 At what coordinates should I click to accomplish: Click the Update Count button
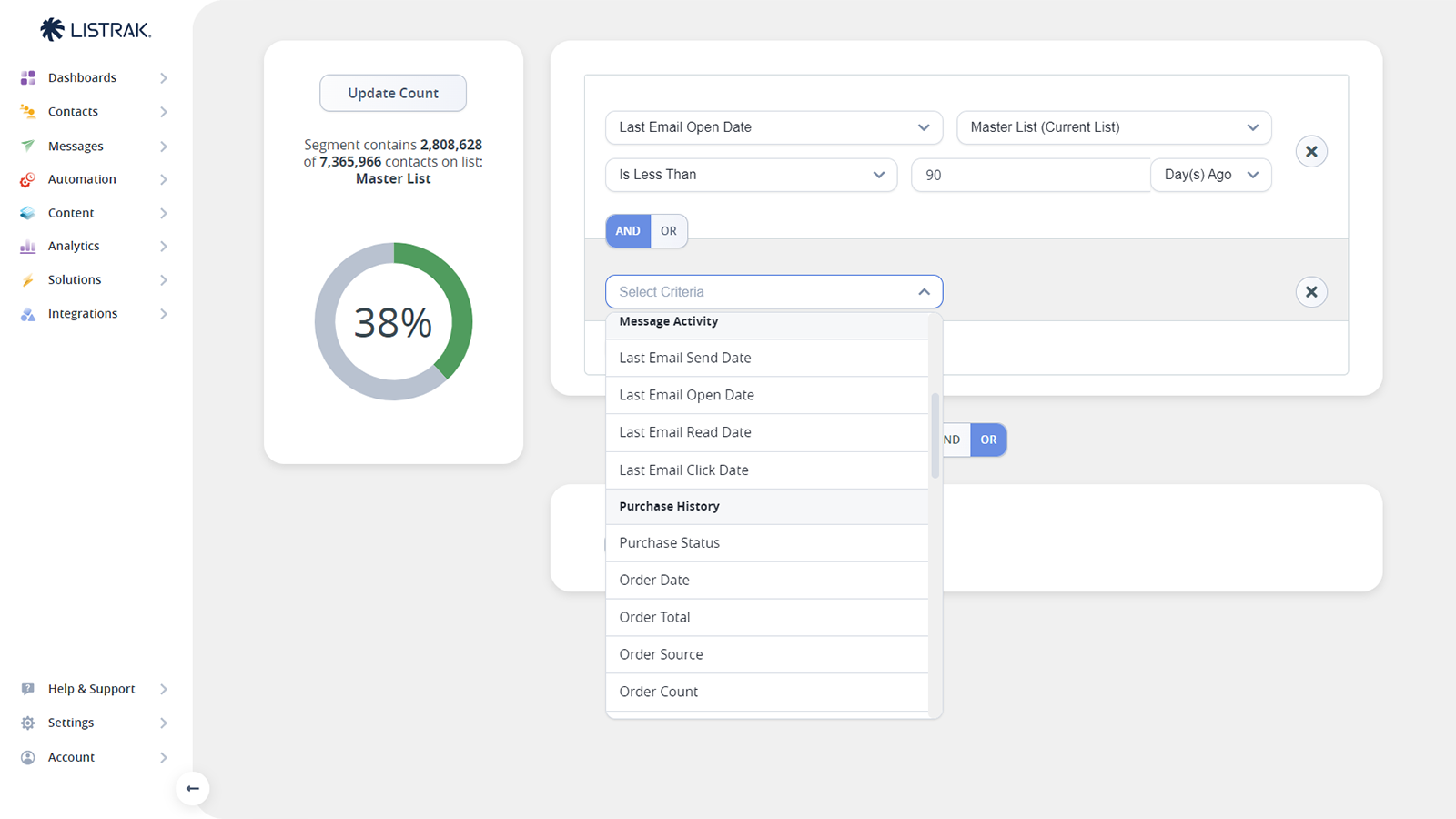pos(393,93)
